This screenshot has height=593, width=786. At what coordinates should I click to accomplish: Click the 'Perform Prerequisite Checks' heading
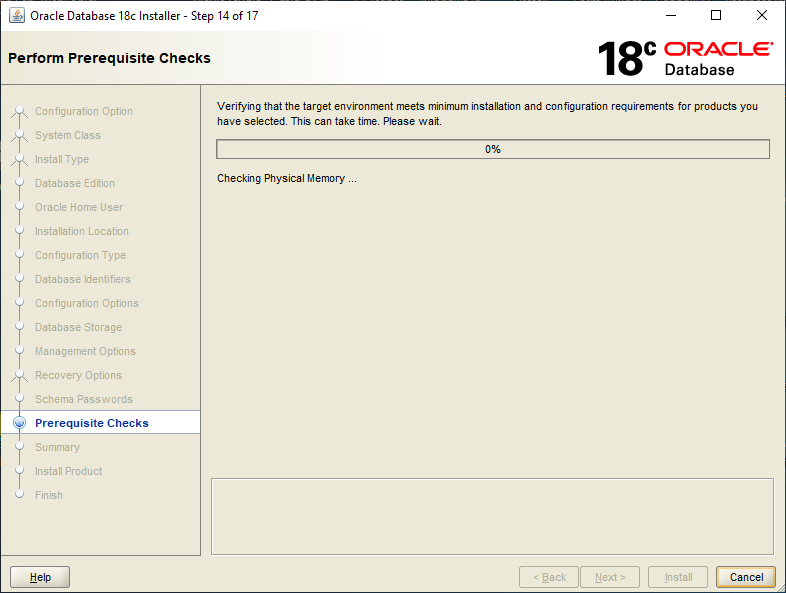[109, 58]
